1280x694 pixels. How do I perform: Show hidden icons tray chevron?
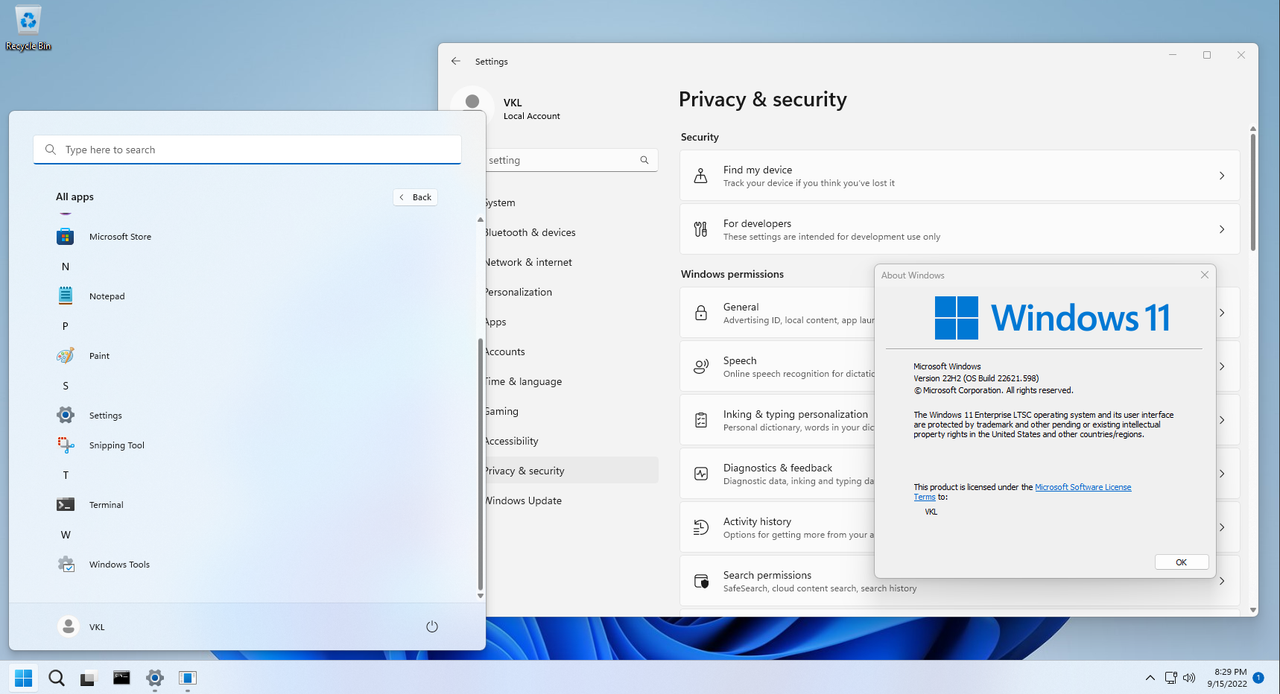point(1149,678)
